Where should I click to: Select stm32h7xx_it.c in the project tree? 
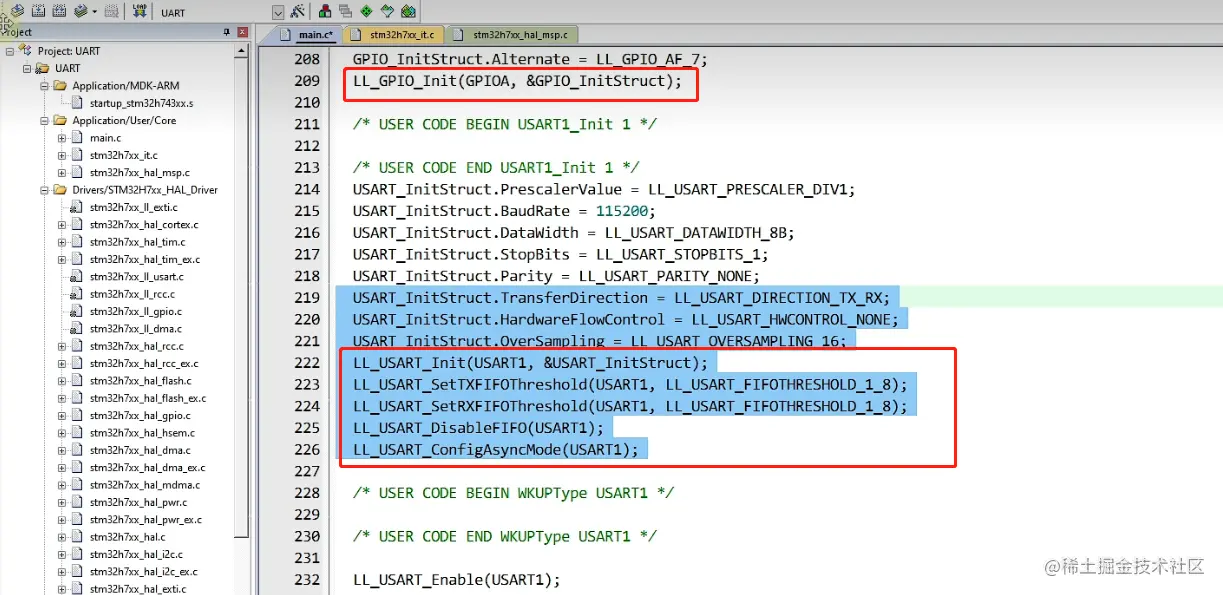click(x=123, y=155)
